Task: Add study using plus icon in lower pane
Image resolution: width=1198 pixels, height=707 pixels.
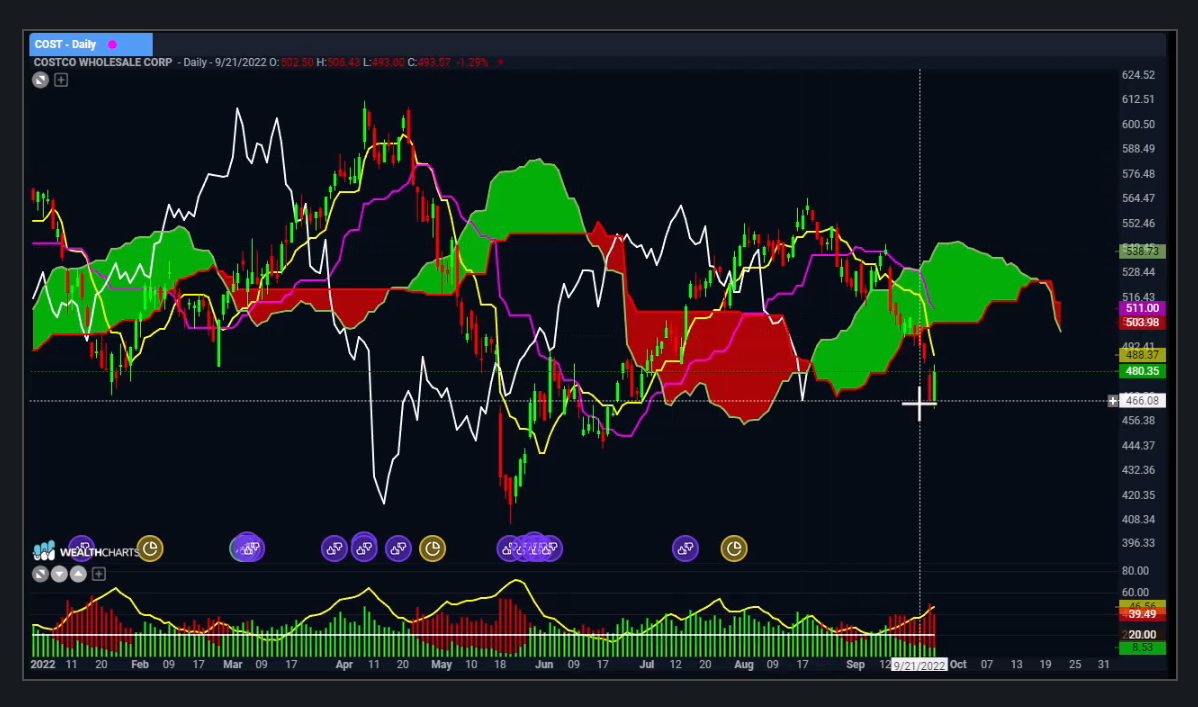Action: tap(99, 573)
